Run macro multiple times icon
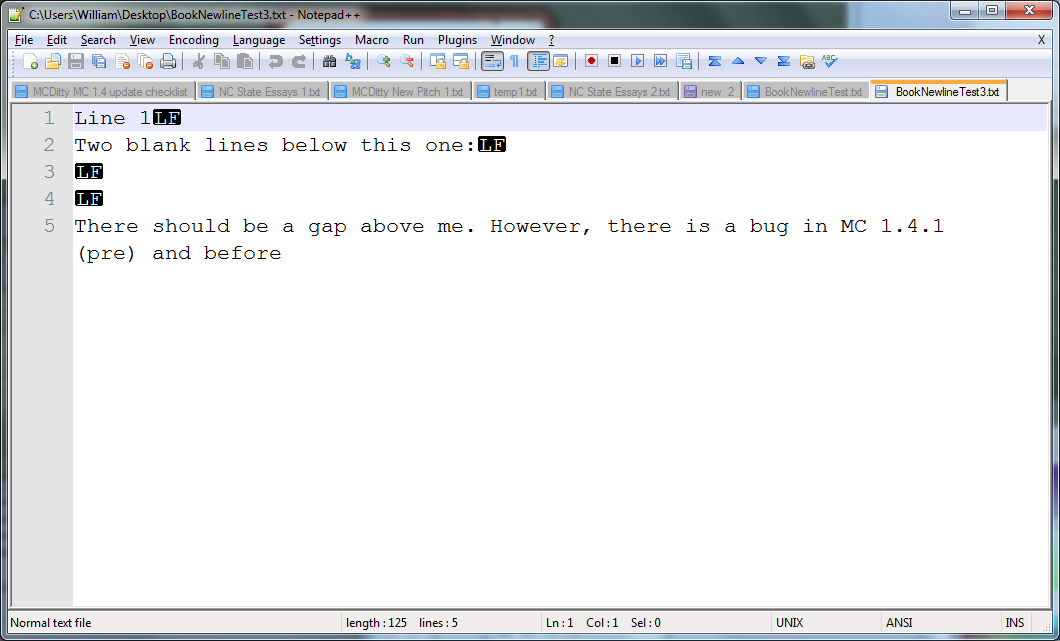Image resolution: width=1060 pixels, height=641 pixels. pos(660,62)
